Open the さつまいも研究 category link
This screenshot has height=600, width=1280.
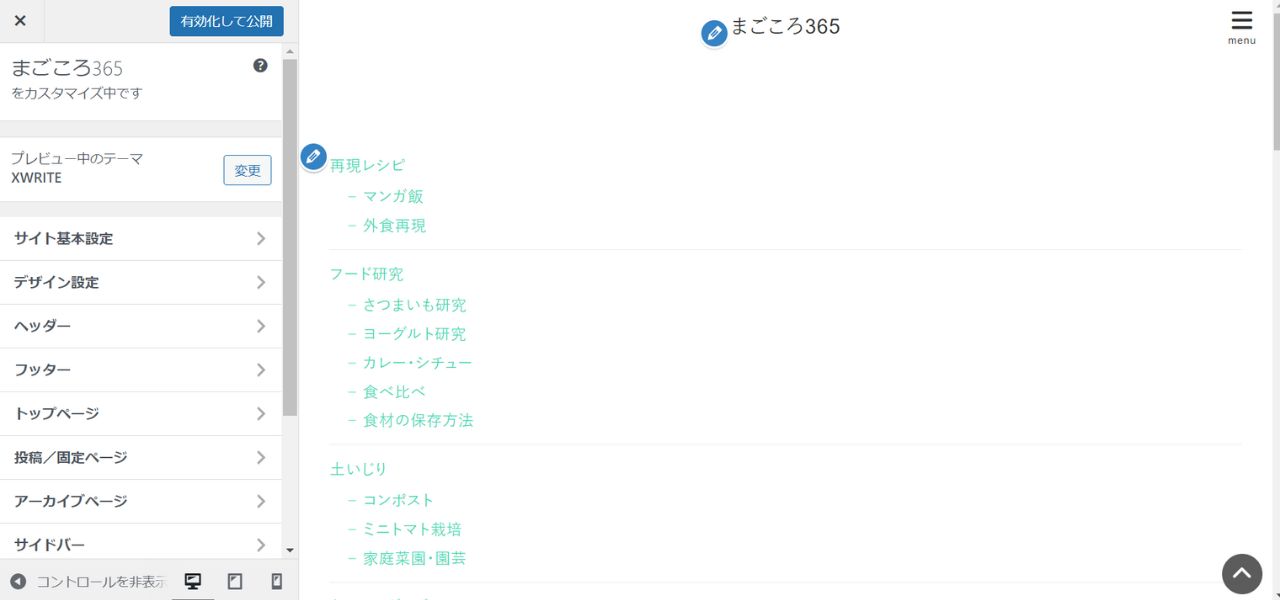click(414, 305)
